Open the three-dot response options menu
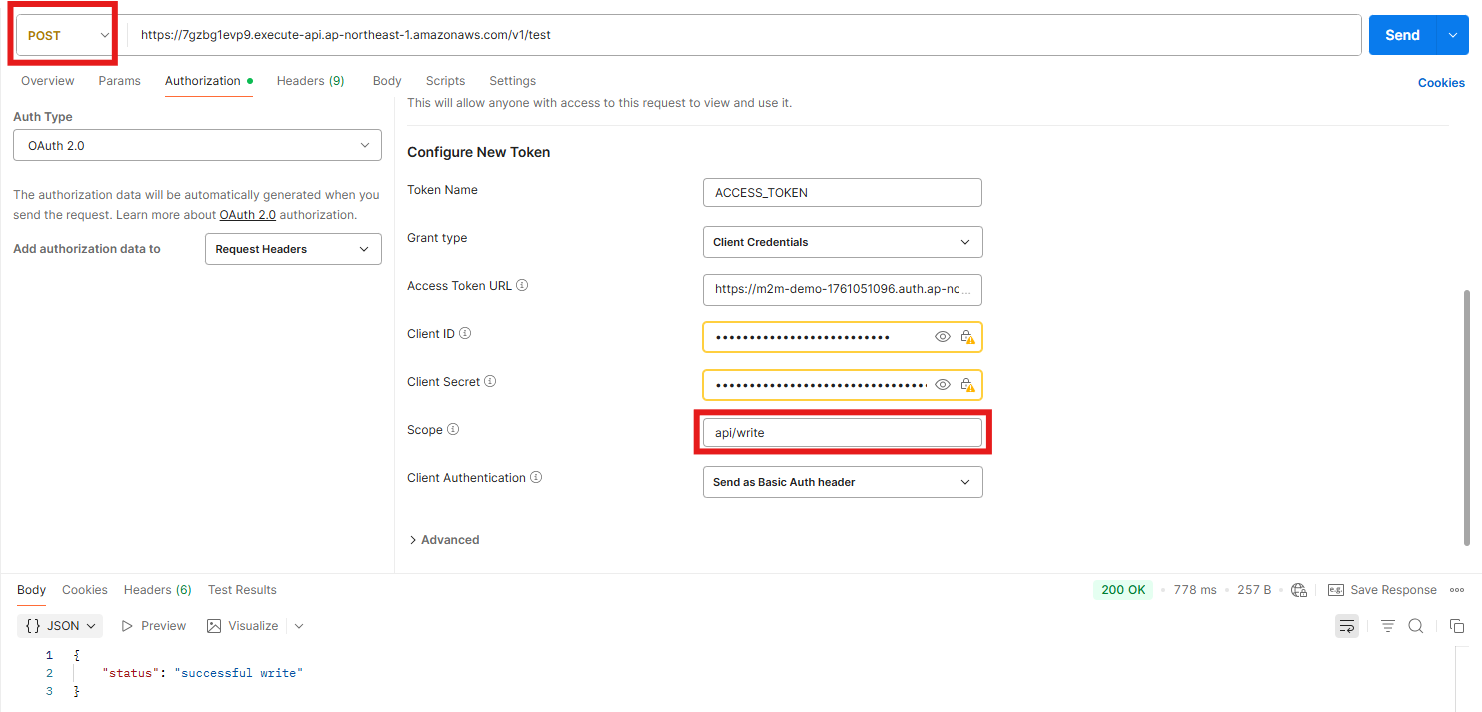Screen dimensions: 1482x712 [x=1457, y=590]
